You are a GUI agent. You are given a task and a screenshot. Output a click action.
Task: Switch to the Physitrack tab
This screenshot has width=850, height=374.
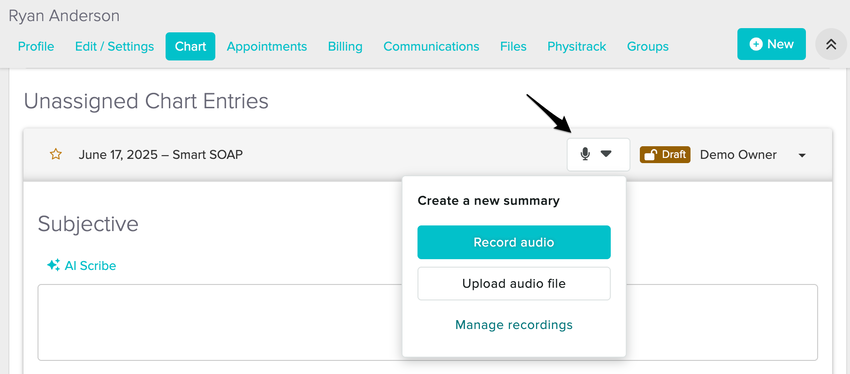(x=577, y=47)
